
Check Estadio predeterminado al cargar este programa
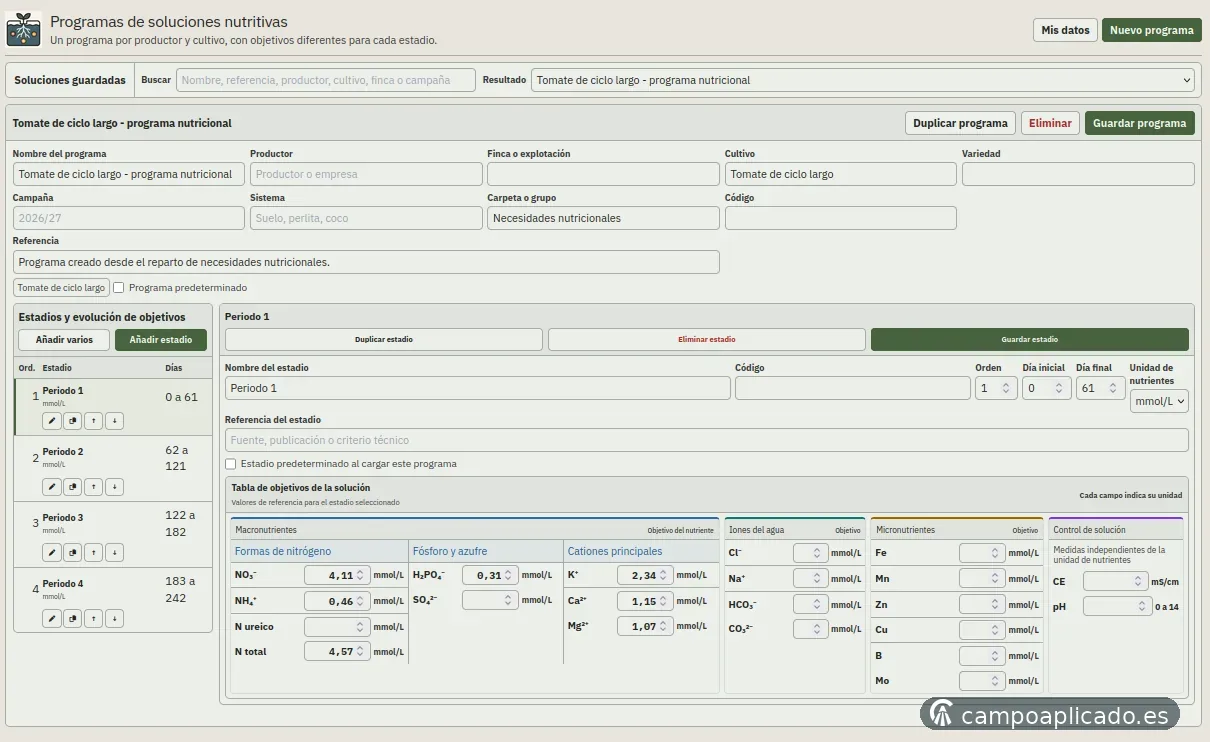coord(231,464)
